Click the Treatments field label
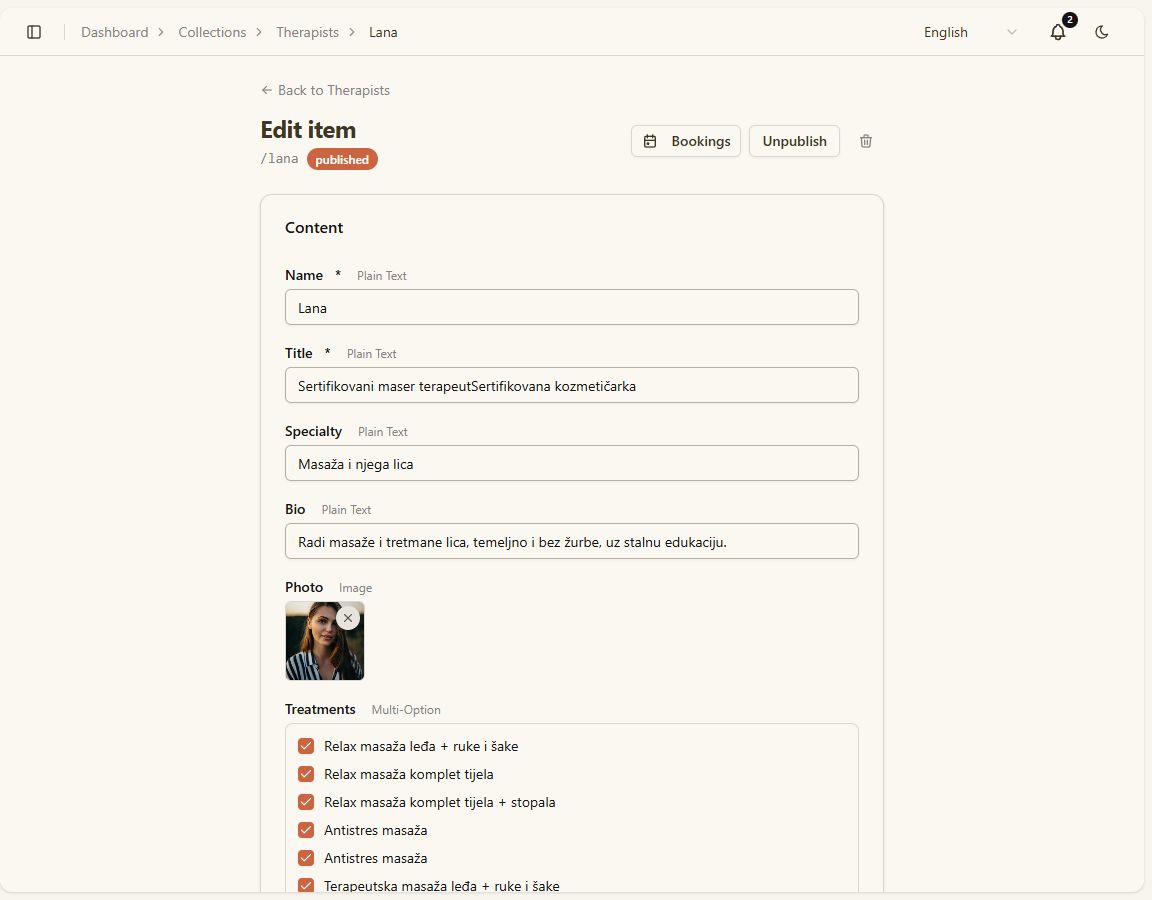 tap(320, 709)
